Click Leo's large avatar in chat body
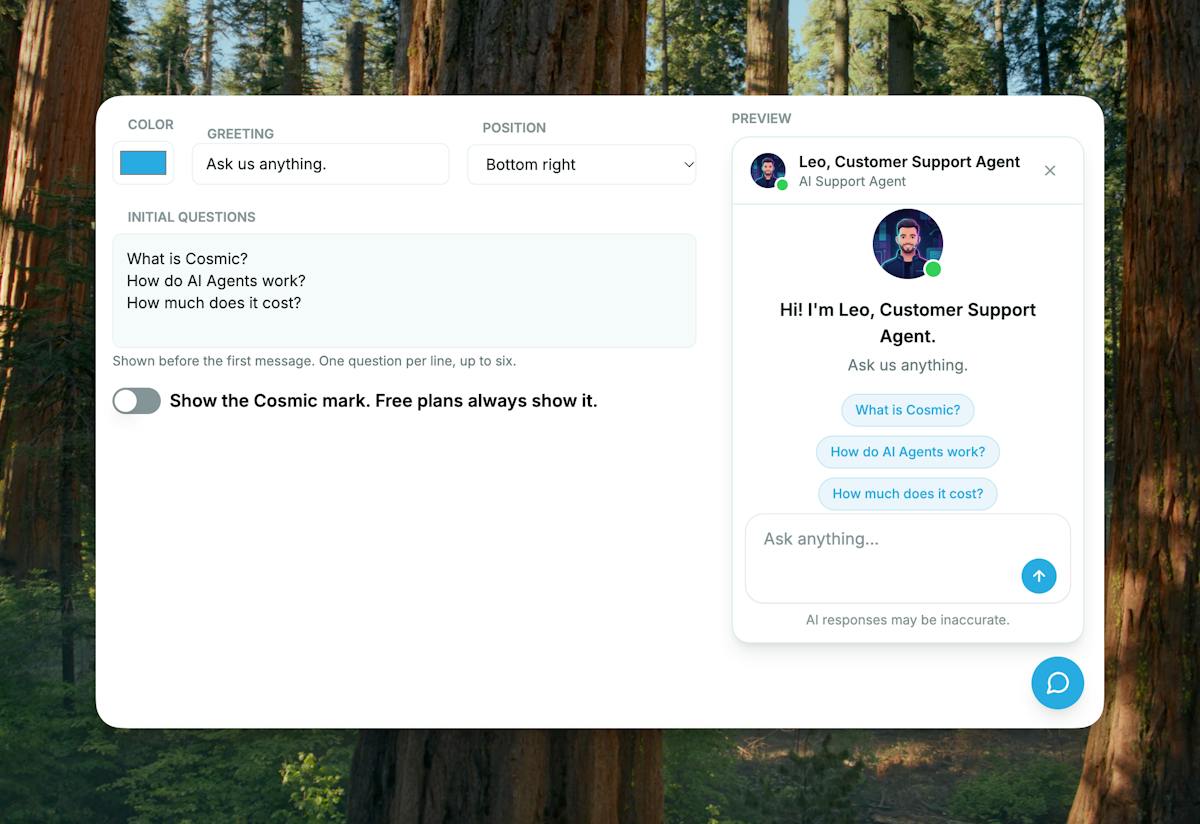Viewport: 1200px width, 824px height. 908,244
